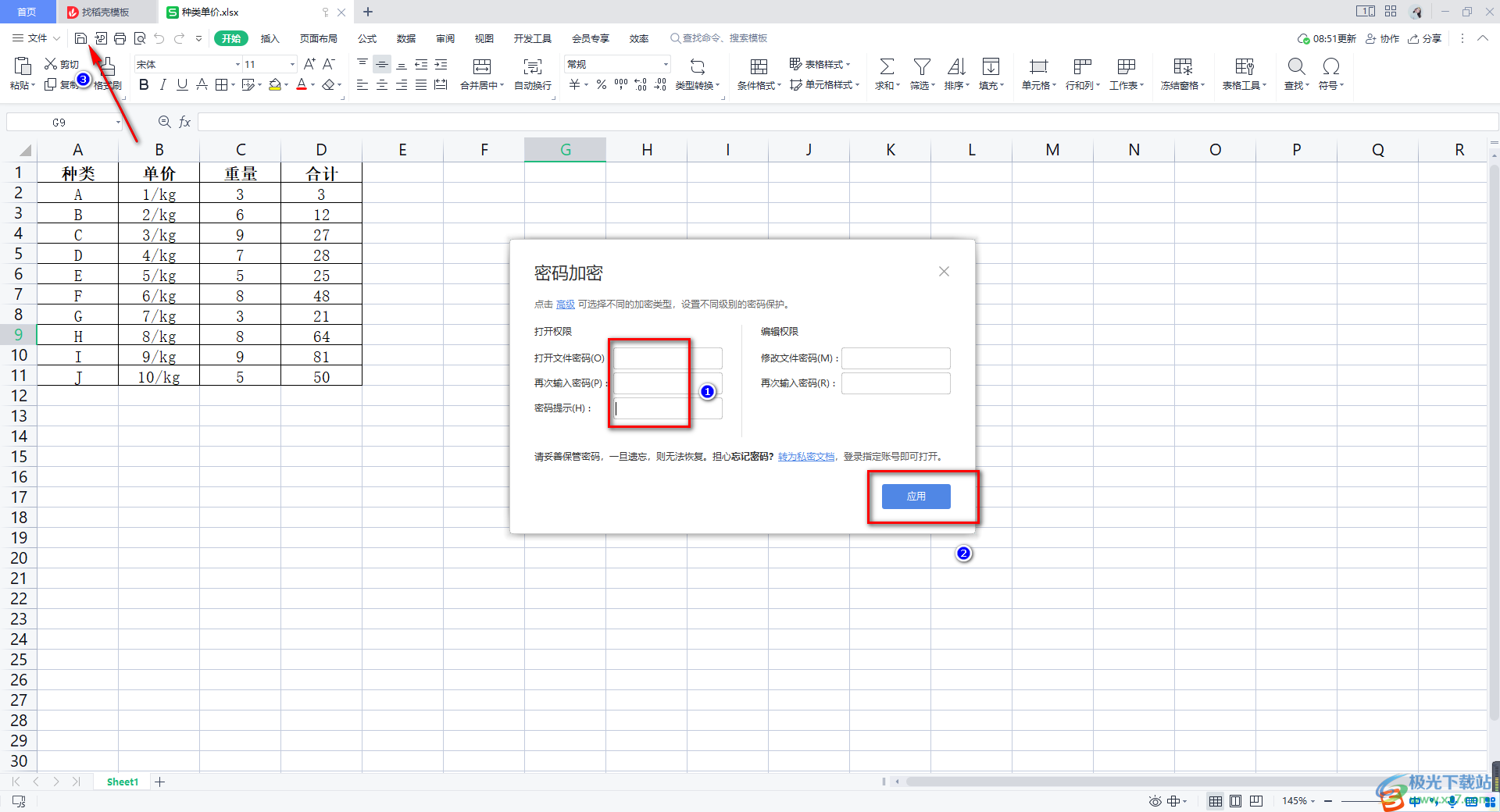Open the font size dropdown showing 11

coord(292,64)
